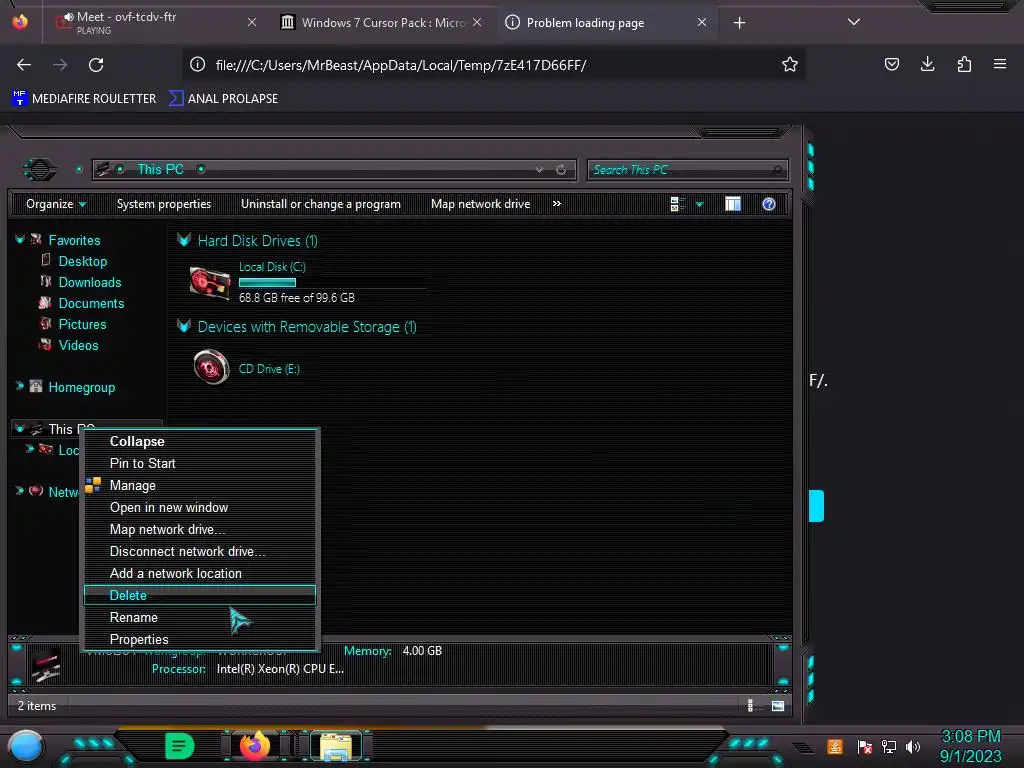Choose Add a network location
1024x768 pixels.
pyautogui.click(x=200, y=573)
